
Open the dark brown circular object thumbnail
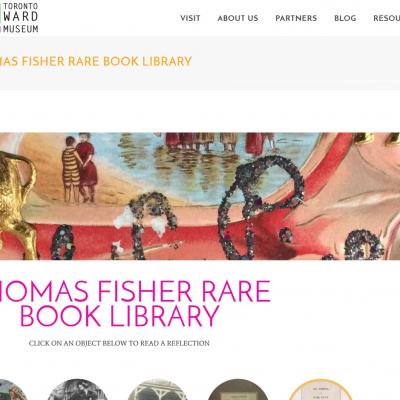pos(238,389)
